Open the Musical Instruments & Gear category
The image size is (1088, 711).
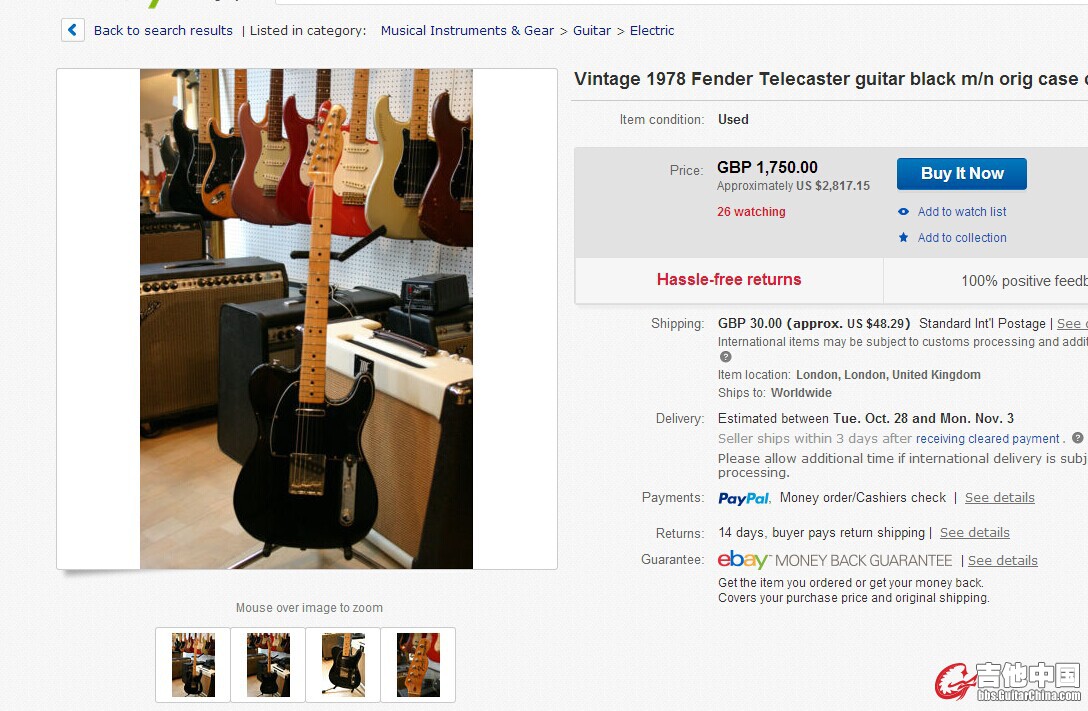[467, 31]
